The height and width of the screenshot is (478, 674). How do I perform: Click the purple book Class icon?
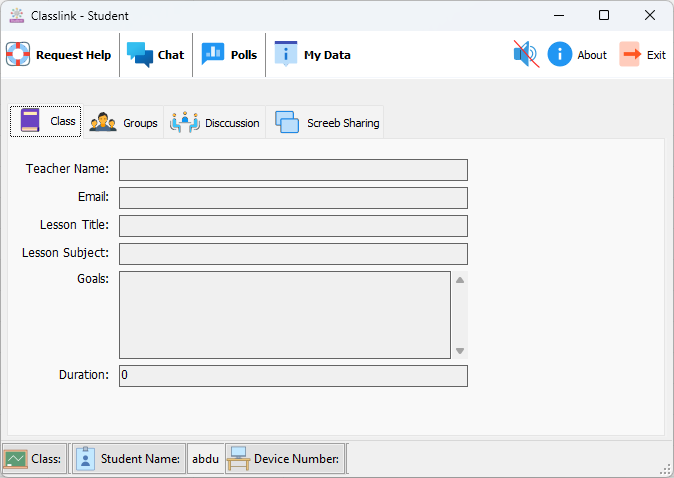[x=30, y=120]
